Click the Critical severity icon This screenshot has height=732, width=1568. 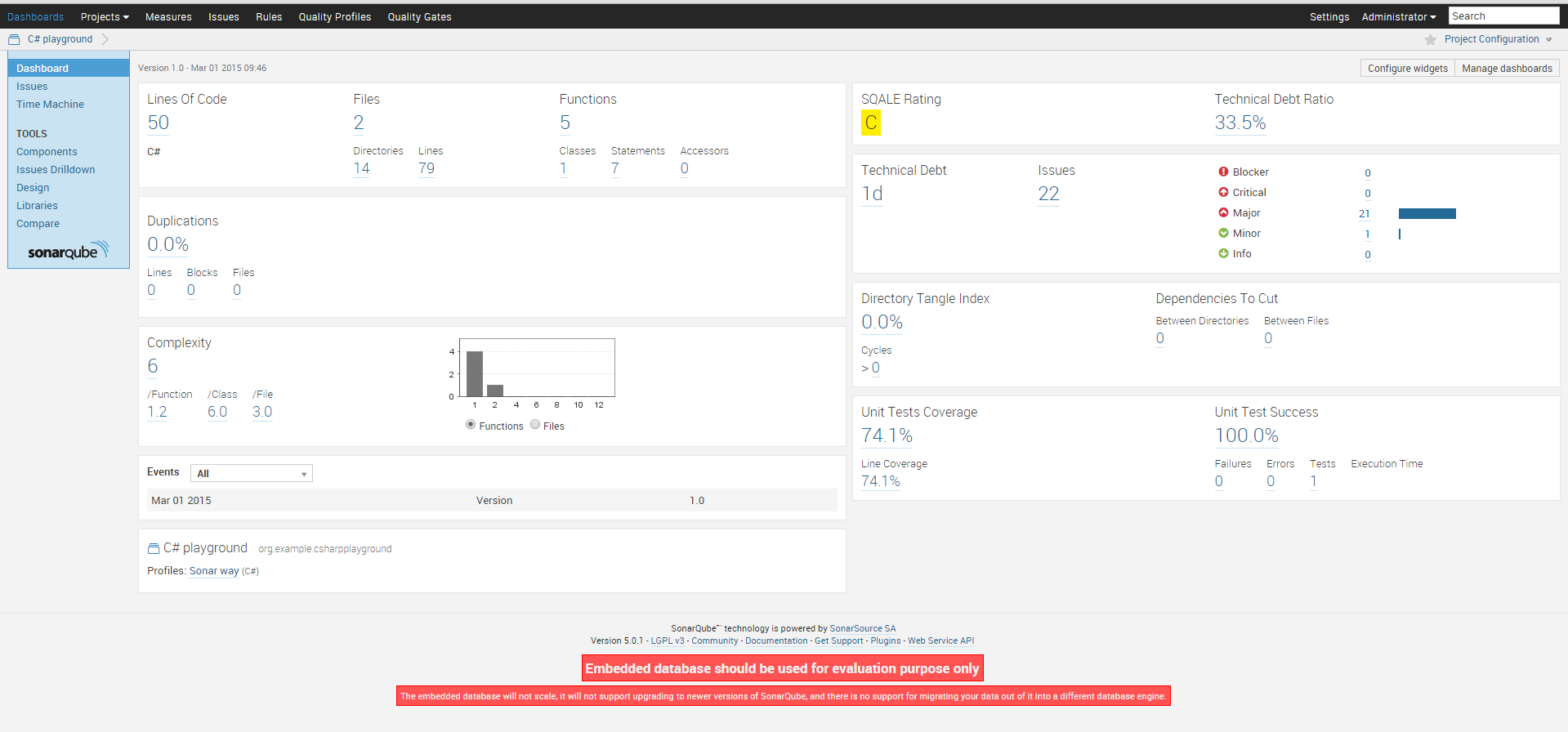1223,192
